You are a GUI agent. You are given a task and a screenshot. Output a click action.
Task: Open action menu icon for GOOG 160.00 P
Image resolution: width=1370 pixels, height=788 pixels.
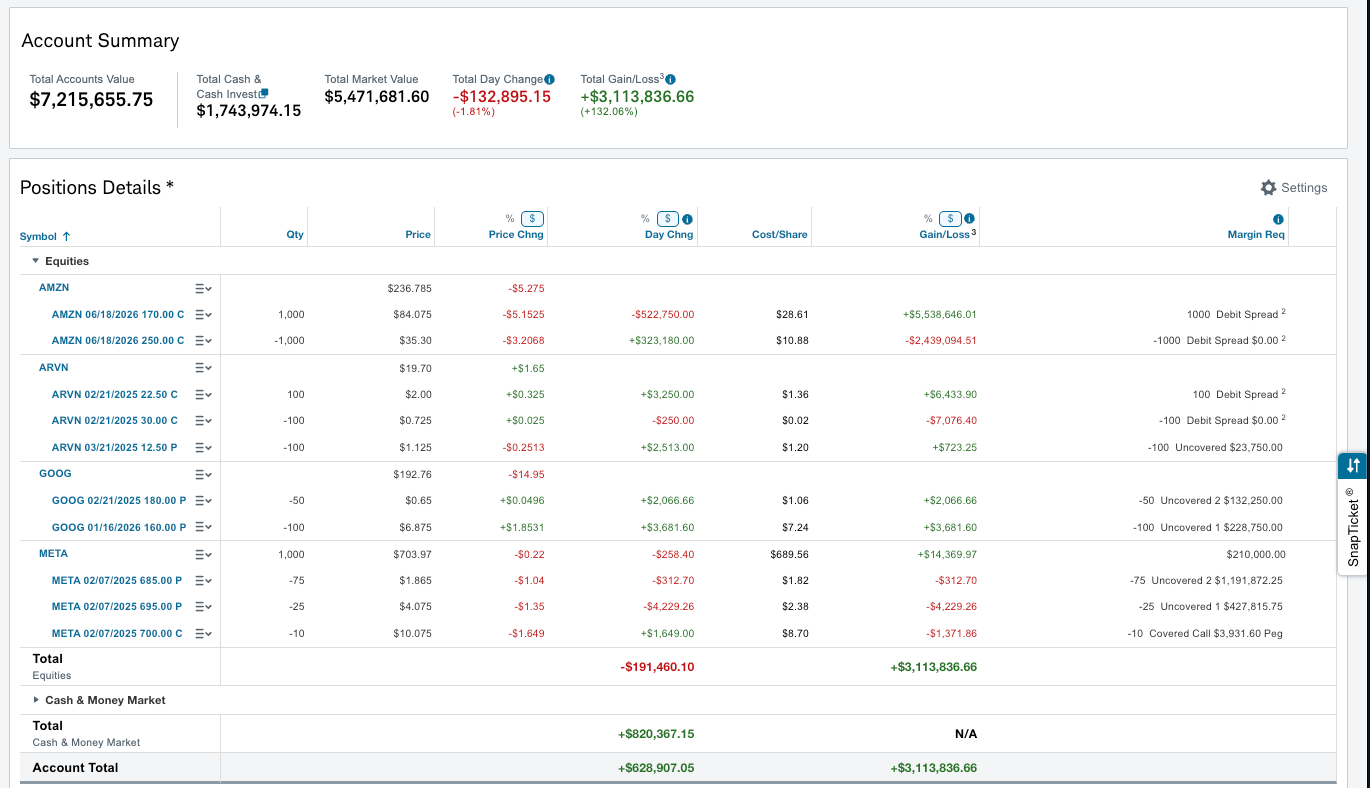tap(203, 527)
